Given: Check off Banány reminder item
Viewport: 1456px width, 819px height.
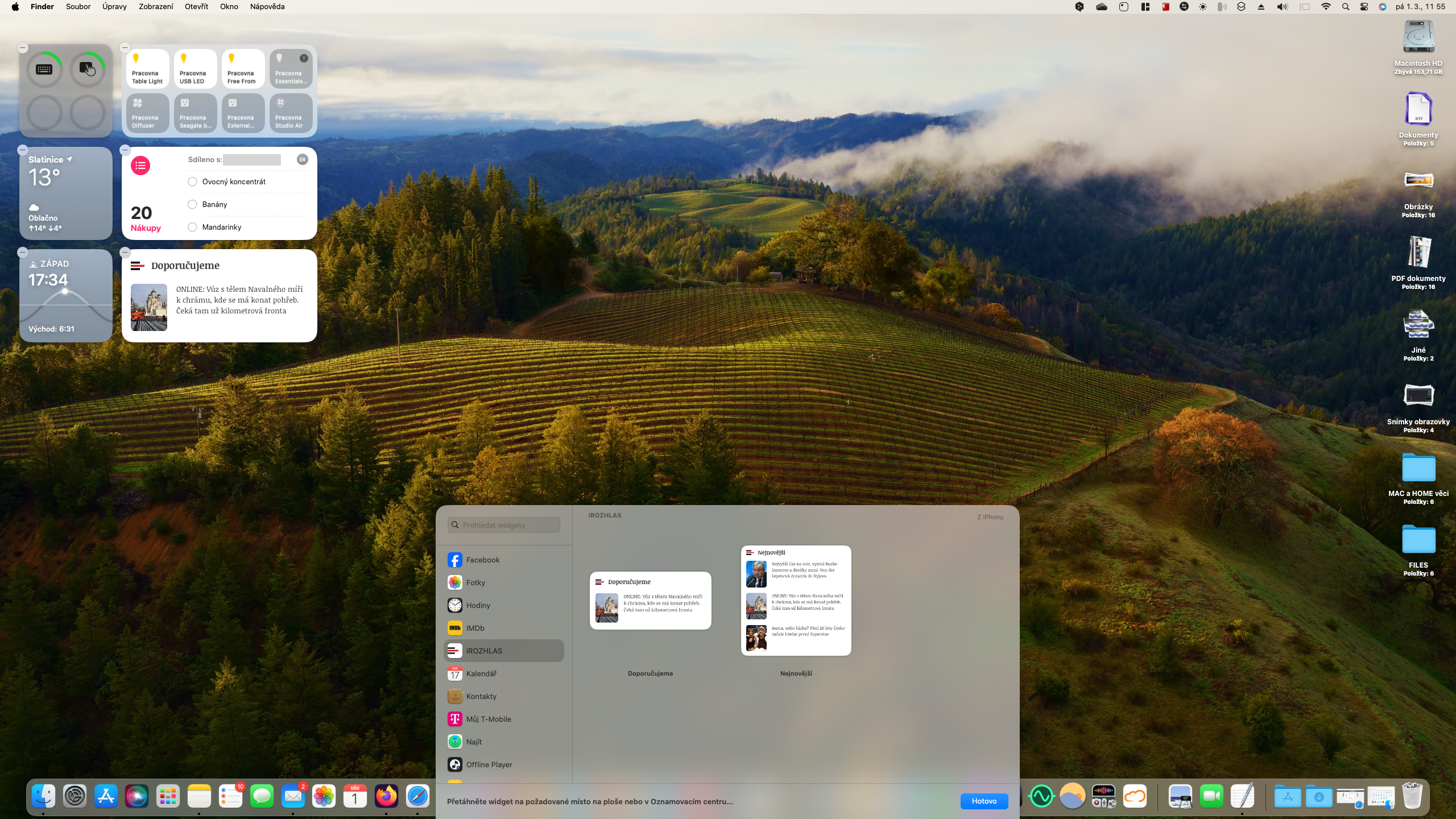Looking at the screenshot, I should pyautogui.click(x=192, y=204).
